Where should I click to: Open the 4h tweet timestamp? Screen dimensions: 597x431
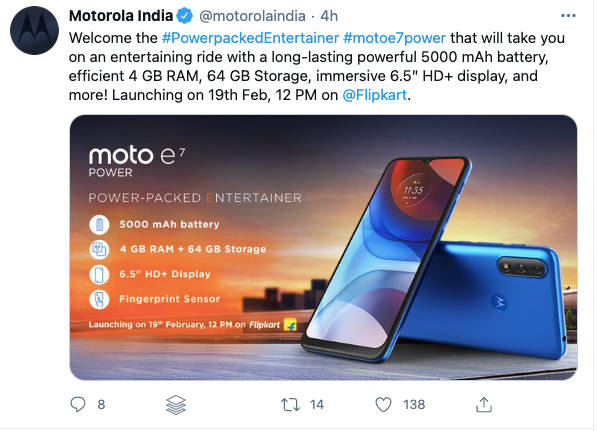pyautogui.click(x=329, y=16)
